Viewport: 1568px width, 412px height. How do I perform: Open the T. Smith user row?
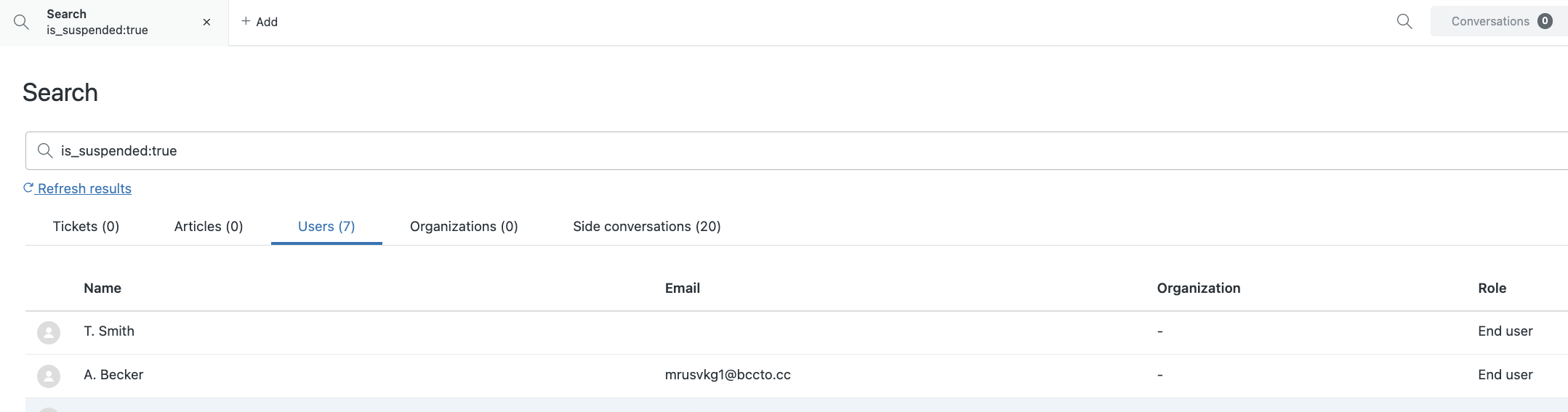pos(797,333)
